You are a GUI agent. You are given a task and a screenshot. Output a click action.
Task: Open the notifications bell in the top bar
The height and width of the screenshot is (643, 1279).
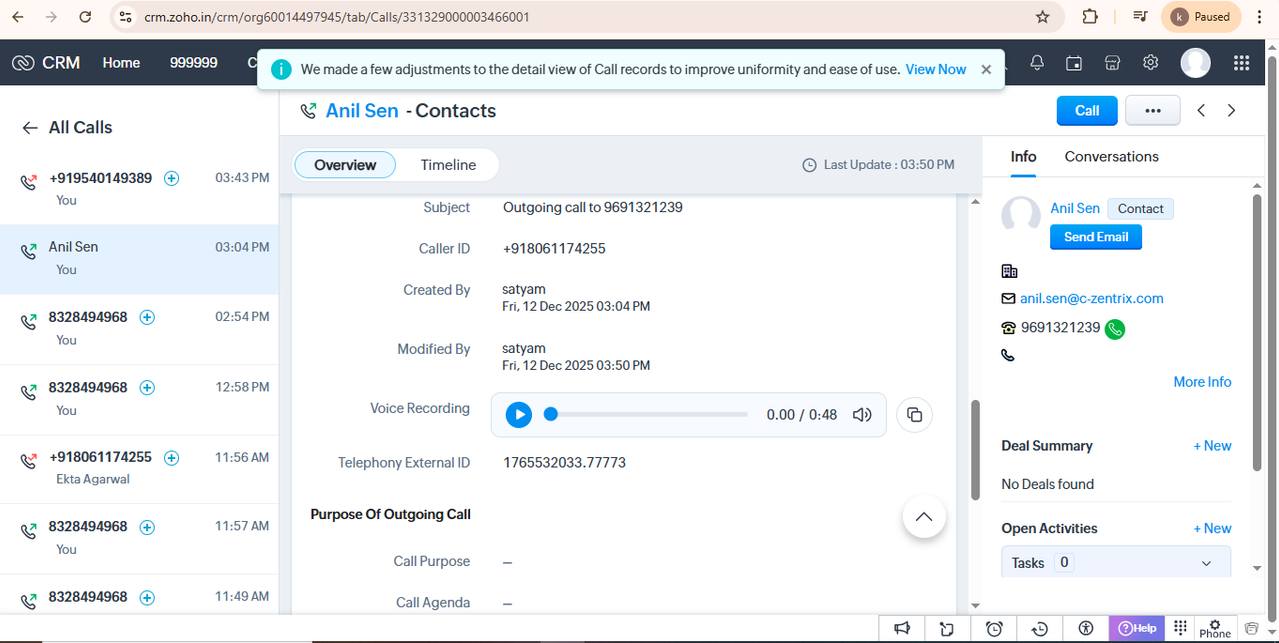[1036, 62]
